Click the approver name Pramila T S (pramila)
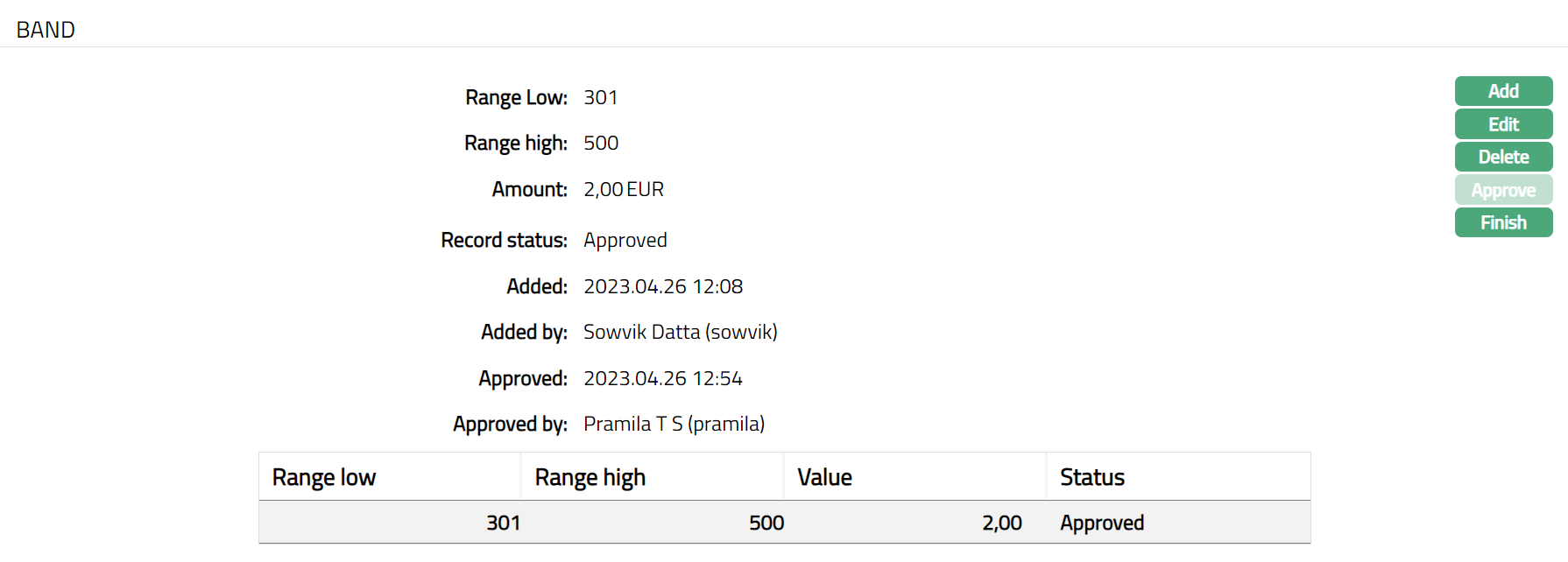 (x=674, y=424)
